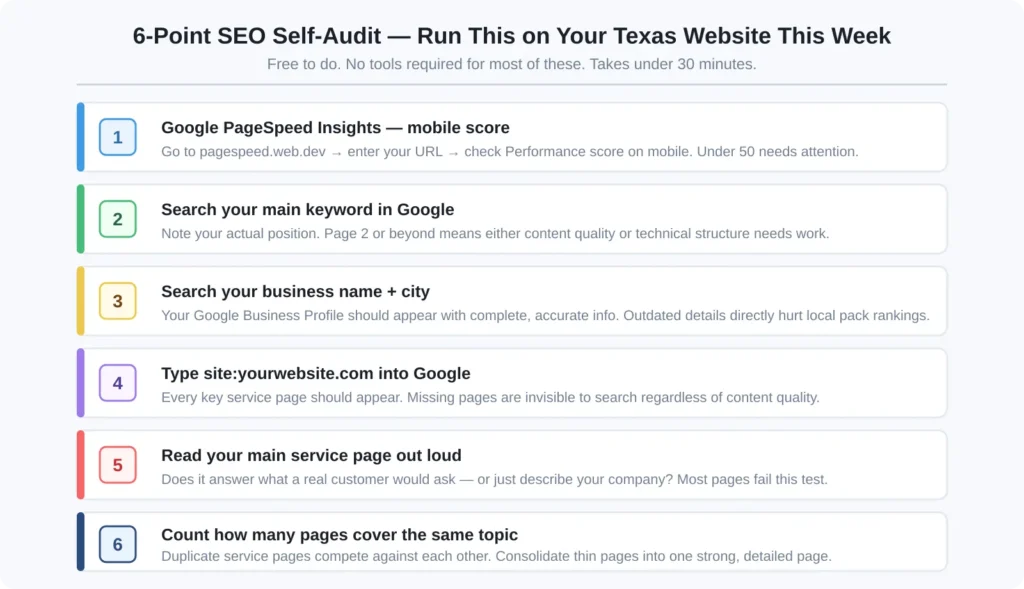Click the 'Count how many pages cover the same topic' heading
This screenshot has width=1024, height=589.
pyautogui.click(x=339, y=534)
